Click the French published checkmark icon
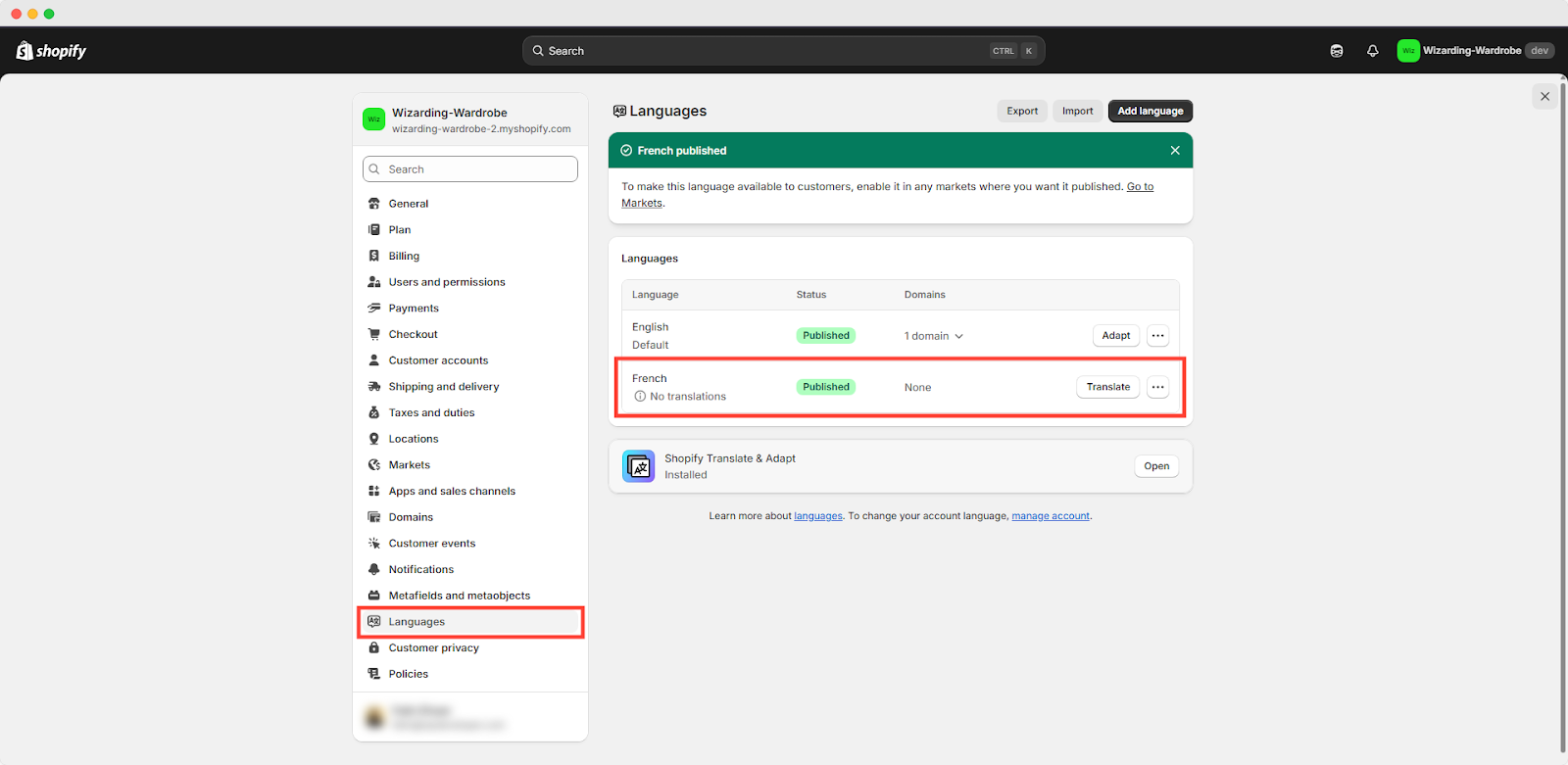Image resolution: width=1568 pixels, height=765 pixels. [626, 151]
